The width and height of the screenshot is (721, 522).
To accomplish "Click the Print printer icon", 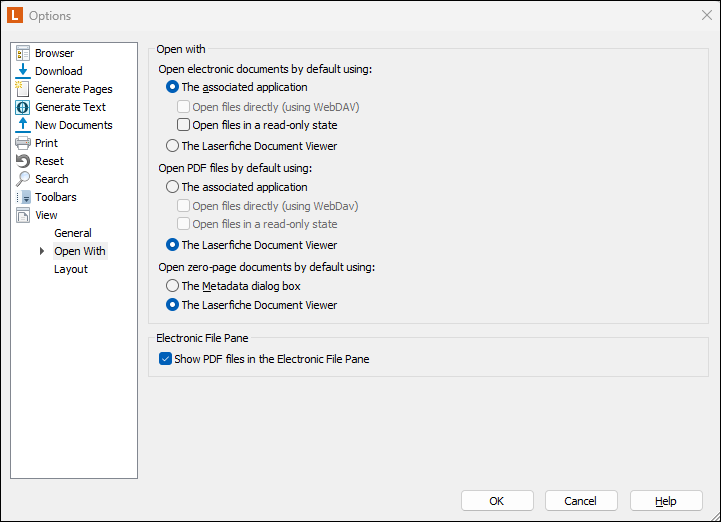I will [23, 143].
